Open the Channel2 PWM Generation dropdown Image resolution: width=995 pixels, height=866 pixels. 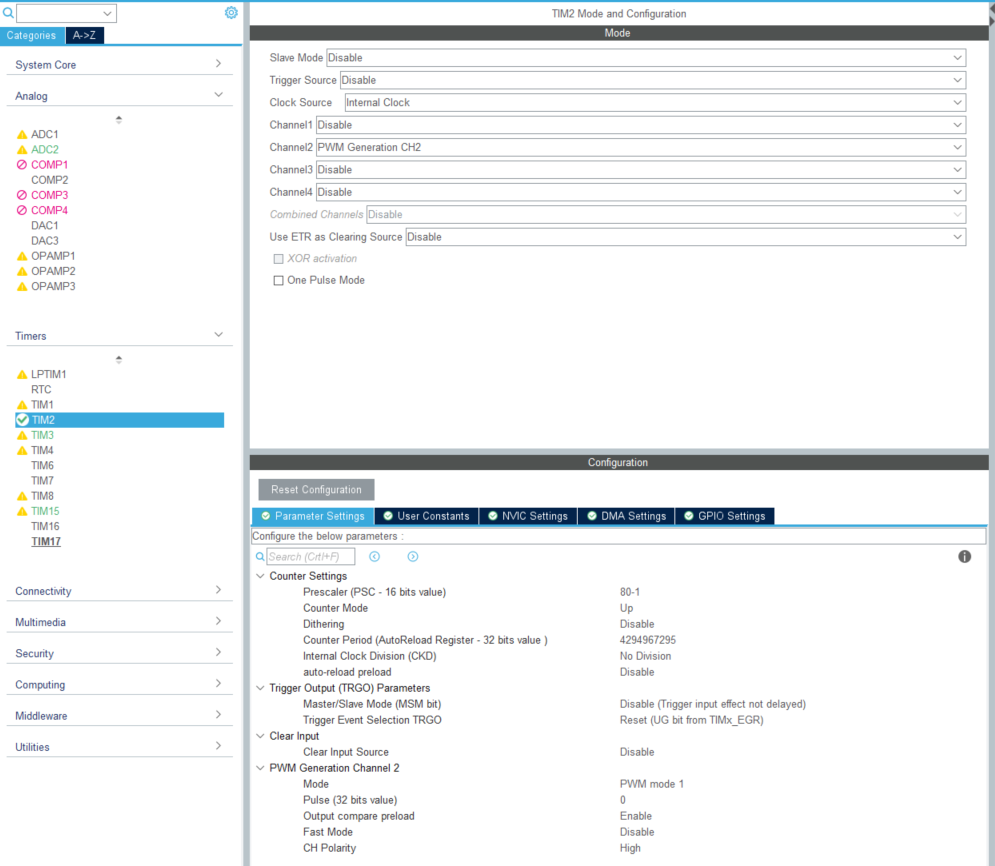(641, 147)
